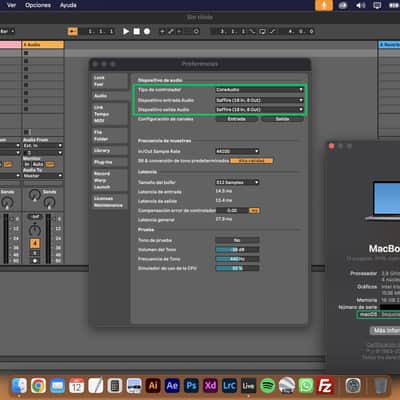Click the compensación error de controlador value field
Viewport: 400px width, 400px height.
click(232, 210)
